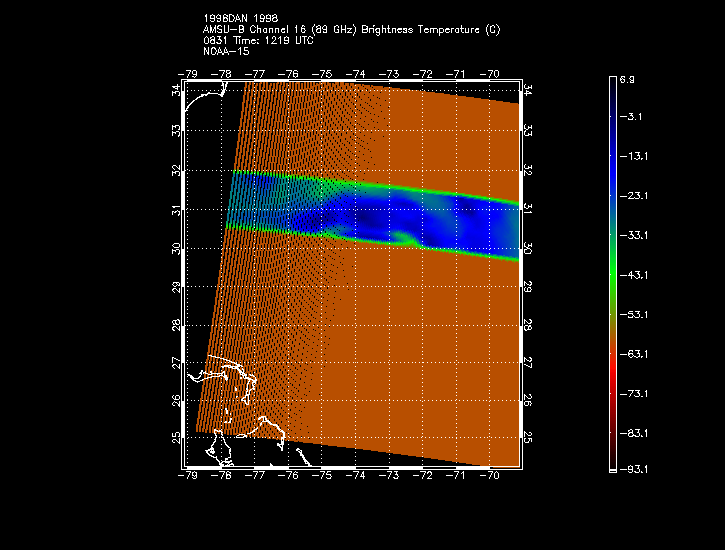The image size is (725, 550).
Task: Click the '32' latitude label on left axis
Action: click(x=176, y=171)
